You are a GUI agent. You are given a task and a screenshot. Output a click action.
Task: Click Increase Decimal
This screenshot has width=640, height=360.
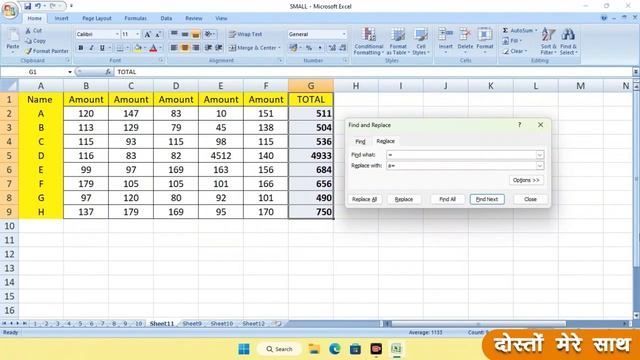pyautogui.click(x=332, y=48)
